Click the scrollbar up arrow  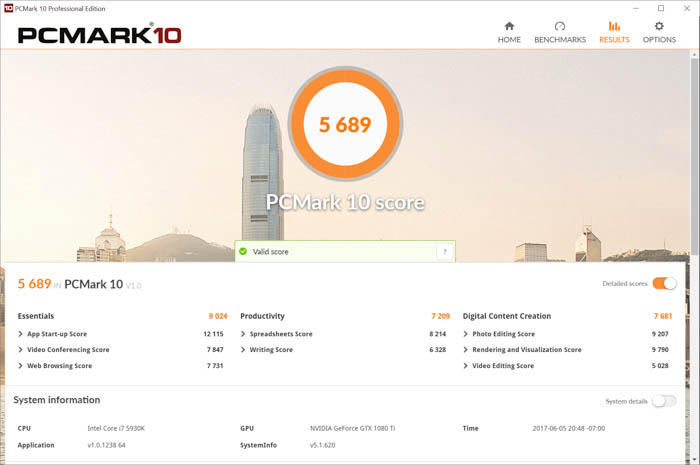pyautogui.click(x=694, y=55)
